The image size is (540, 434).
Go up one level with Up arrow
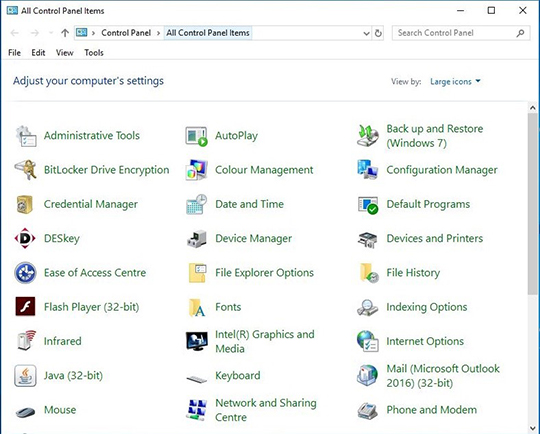[x=65, y=33]
